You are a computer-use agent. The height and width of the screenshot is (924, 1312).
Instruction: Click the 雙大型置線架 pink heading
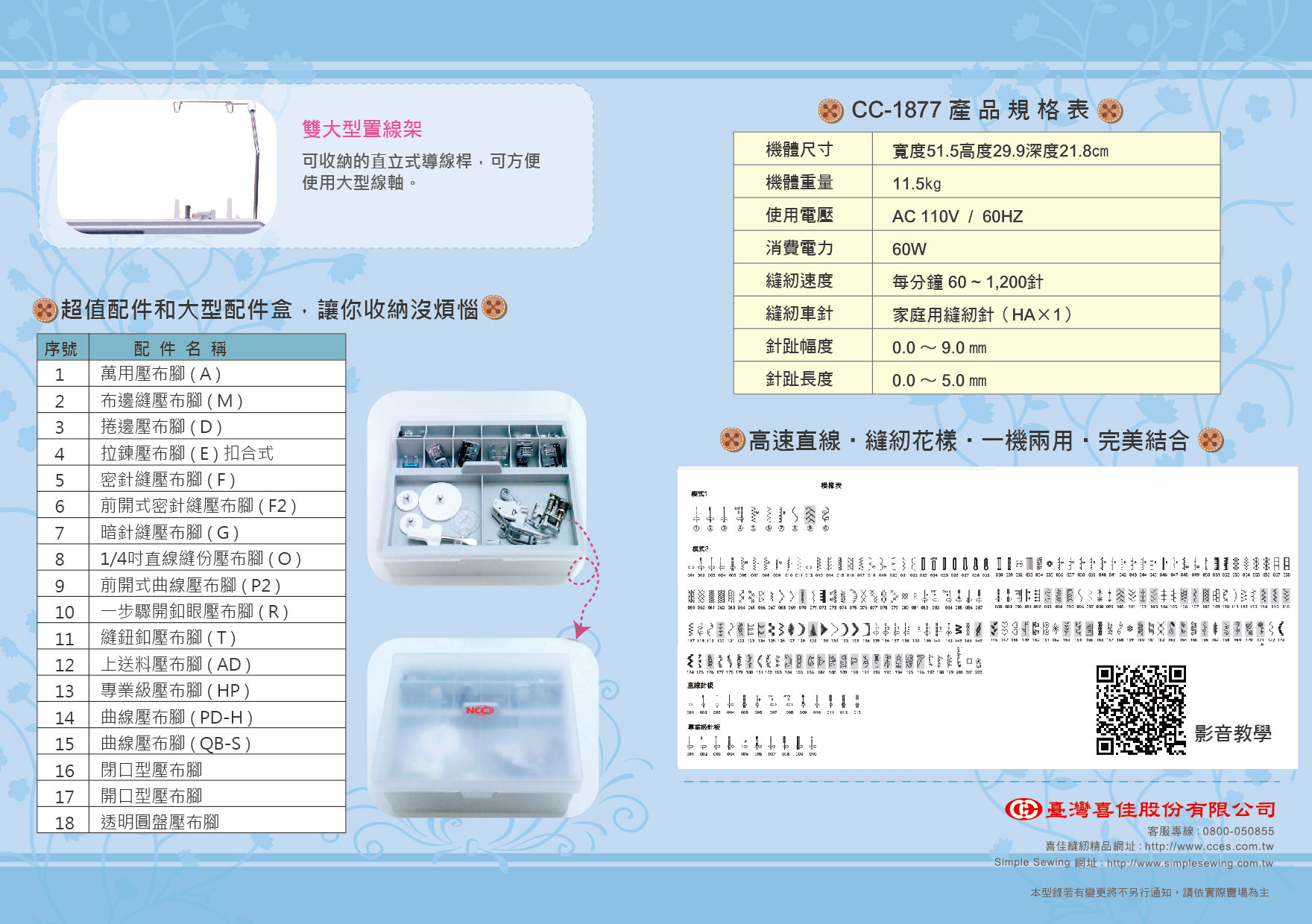click(x=362, y=129)
